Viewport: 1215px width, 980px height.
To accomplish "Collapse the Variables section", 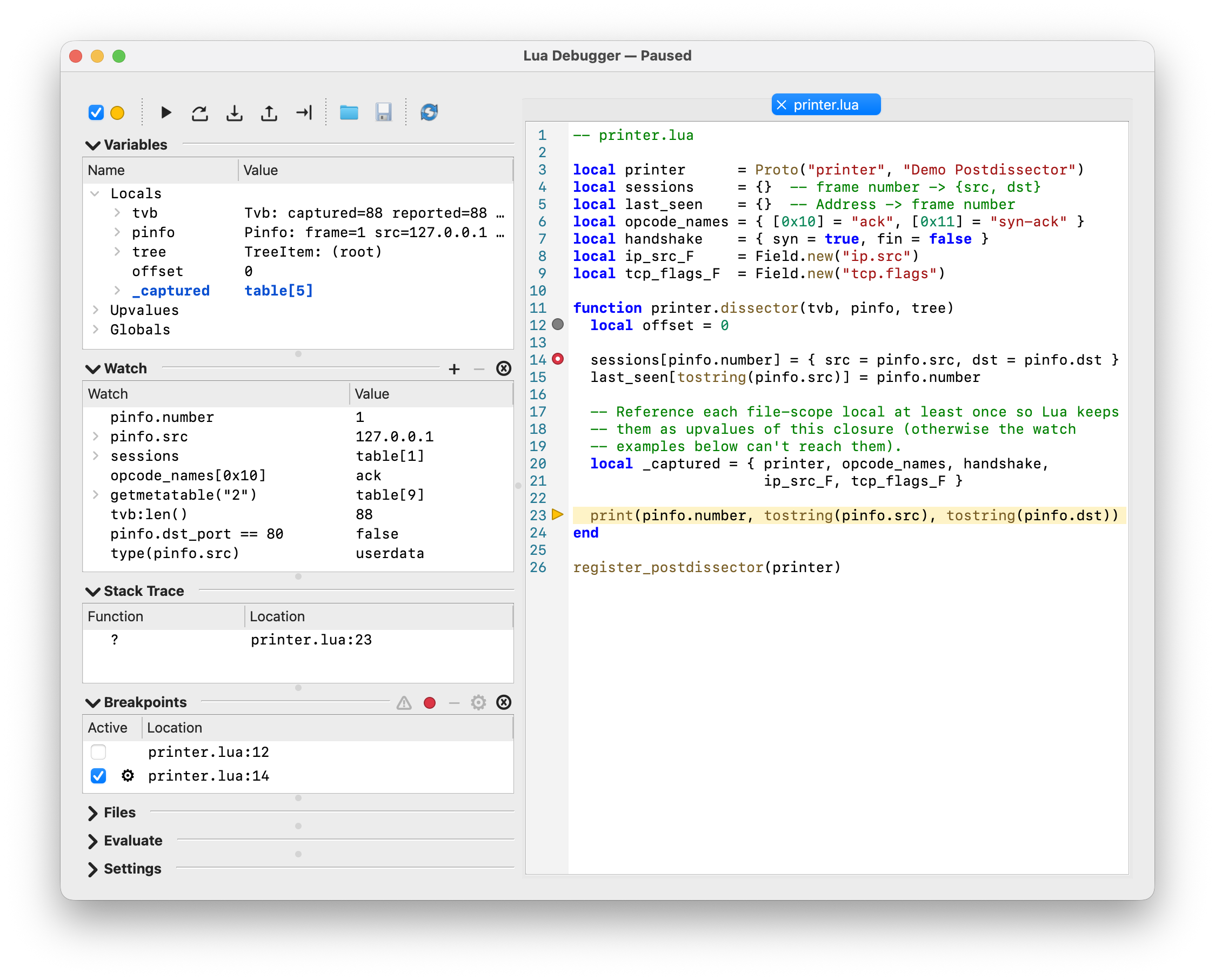I will [92, 145].
